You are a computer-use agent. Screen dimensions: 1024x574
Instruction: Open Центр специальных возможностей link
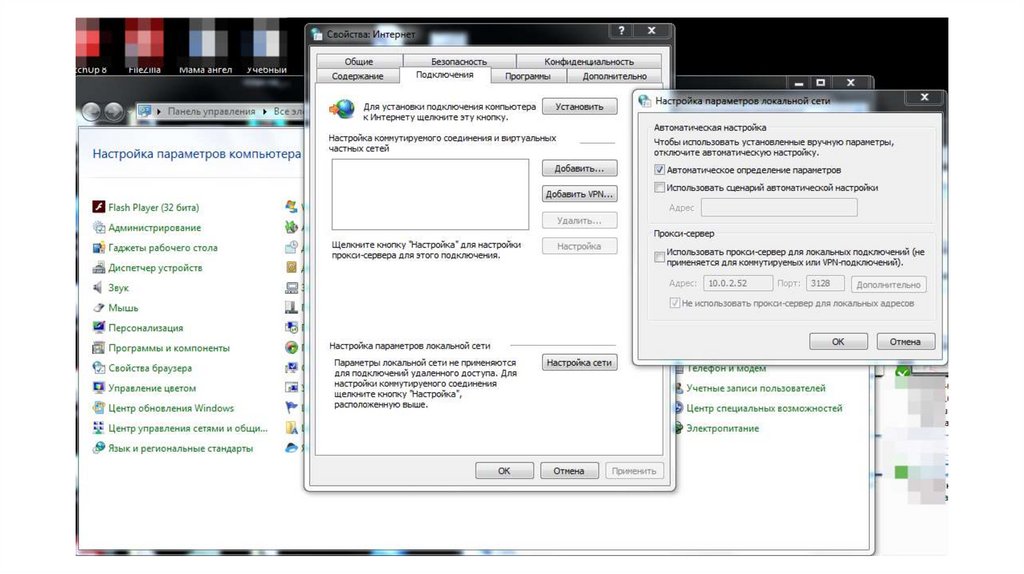pos(764,408)
